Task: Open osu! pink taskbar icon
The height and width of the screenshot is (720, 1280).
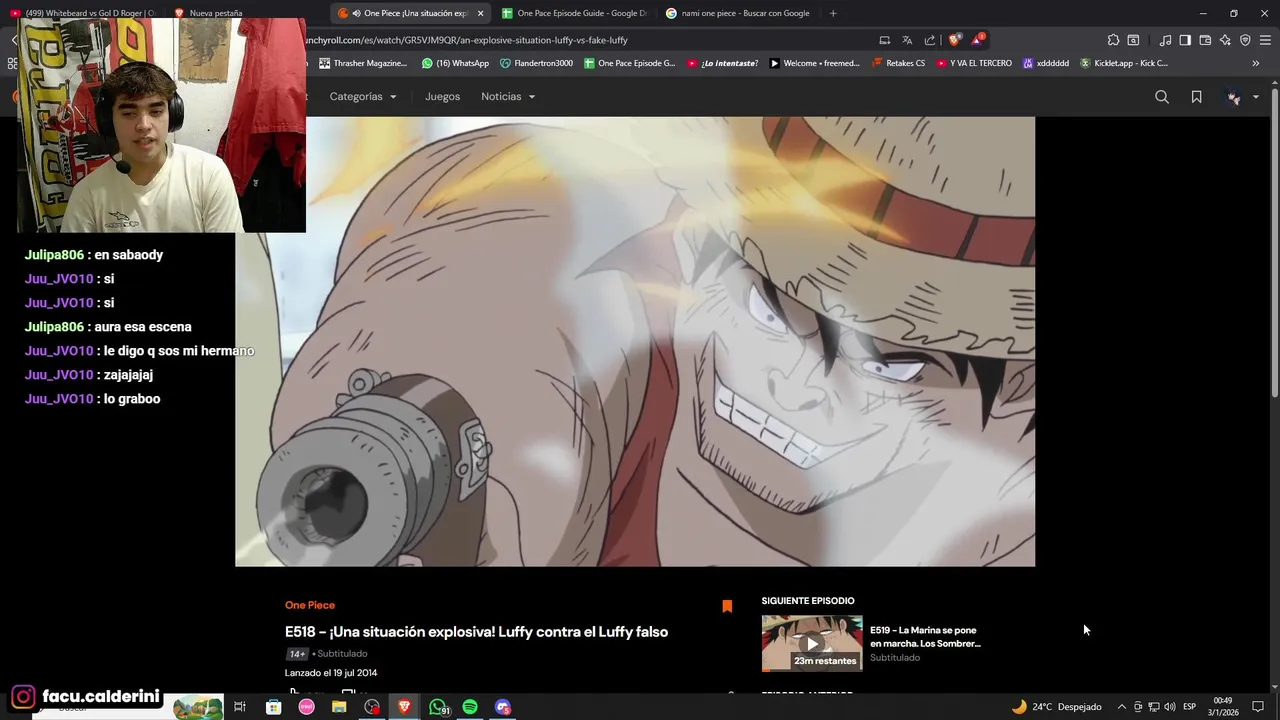Action: [x=306, y=707]
